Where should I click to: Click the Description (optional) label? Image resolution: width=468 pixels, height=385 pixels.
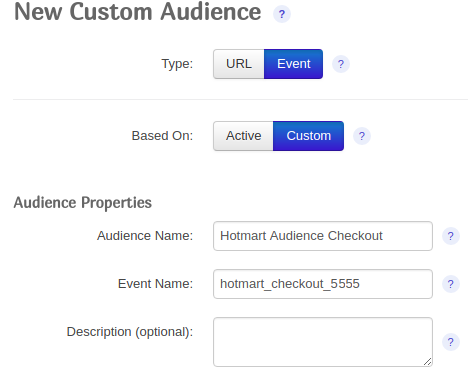130,332
